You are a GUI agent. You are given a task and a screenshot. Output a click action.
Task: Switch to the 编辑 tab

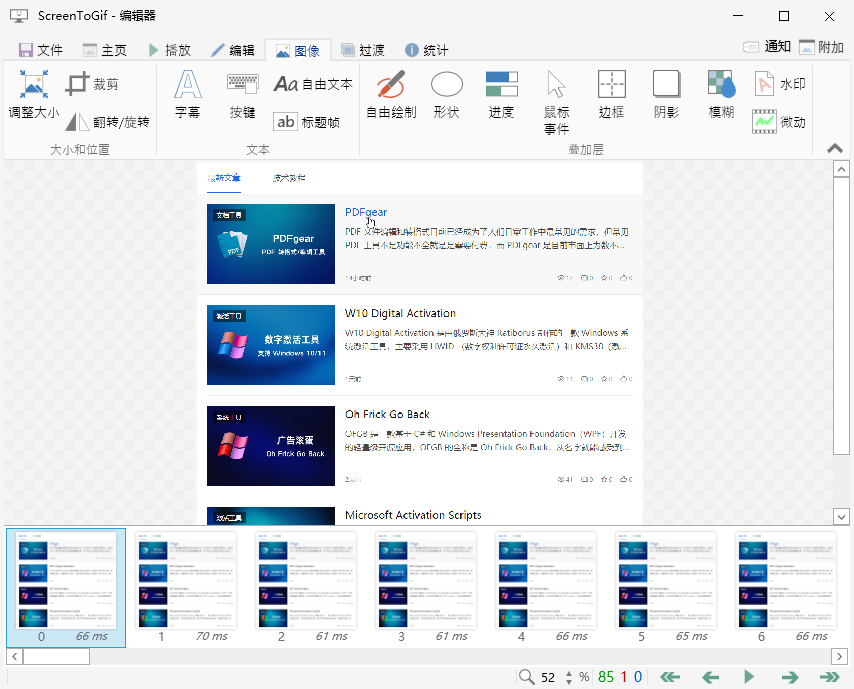(x=234, y=50)
